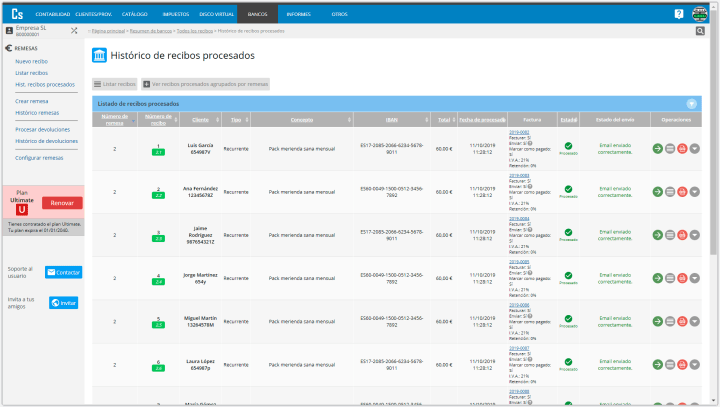Click the gray list icon in Jorge Martínez's row
Viewport: 720px width, 407px height.
tap(670, 278)
